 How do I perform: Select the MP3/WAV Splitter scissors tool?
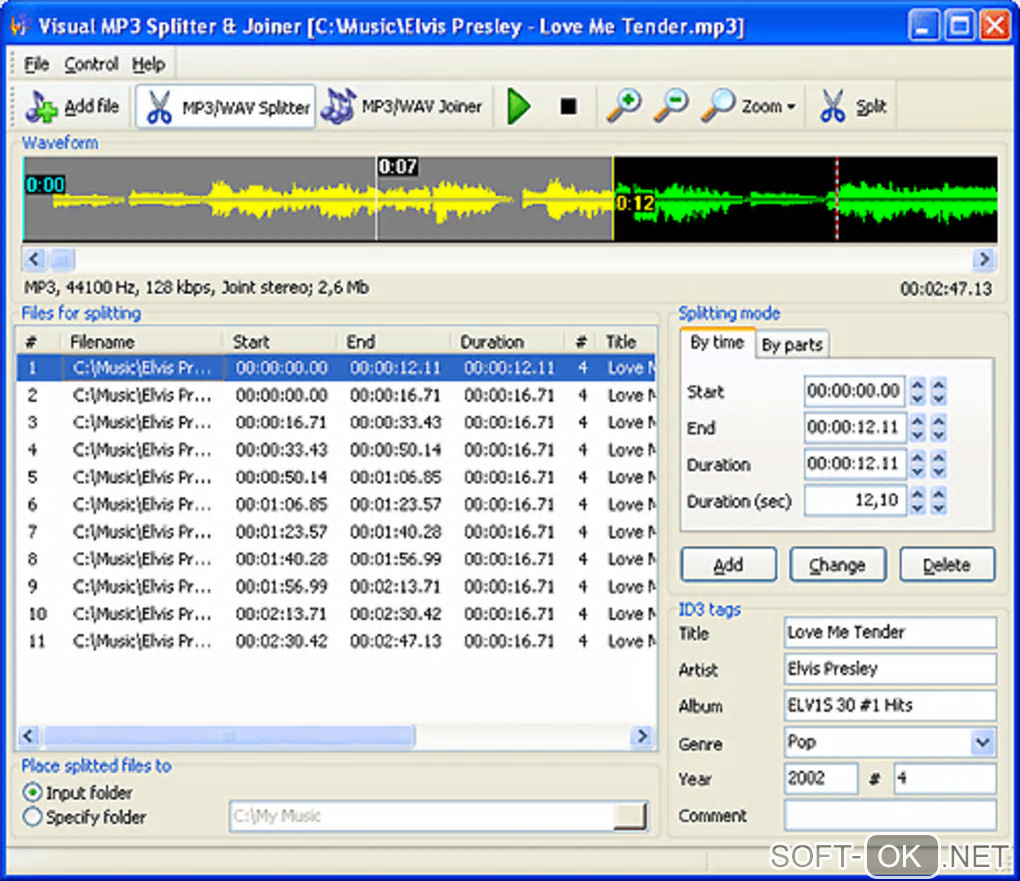coord(159,107)
